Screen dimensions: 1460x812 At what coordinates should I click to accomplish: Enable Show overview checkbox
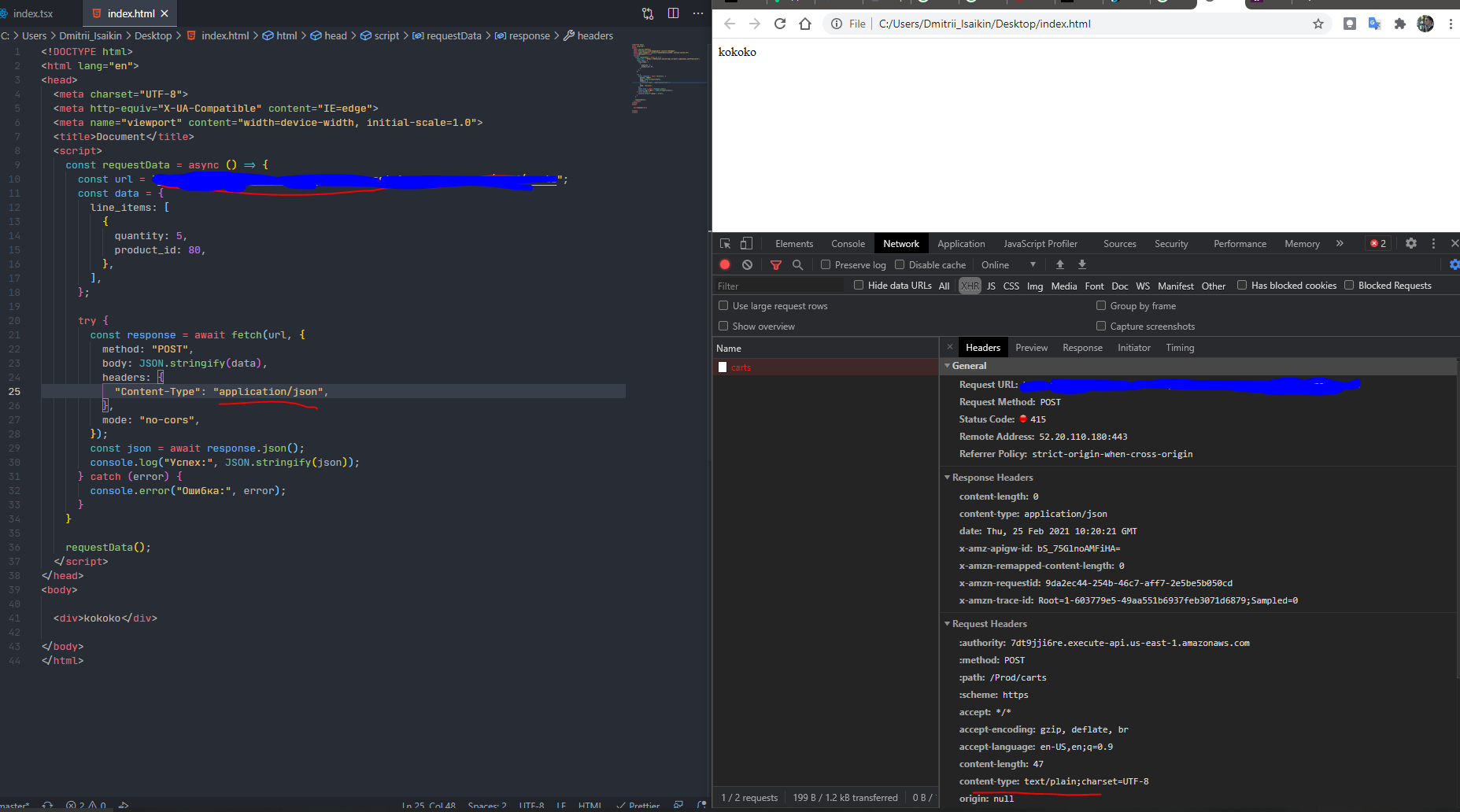coord(723,326)
